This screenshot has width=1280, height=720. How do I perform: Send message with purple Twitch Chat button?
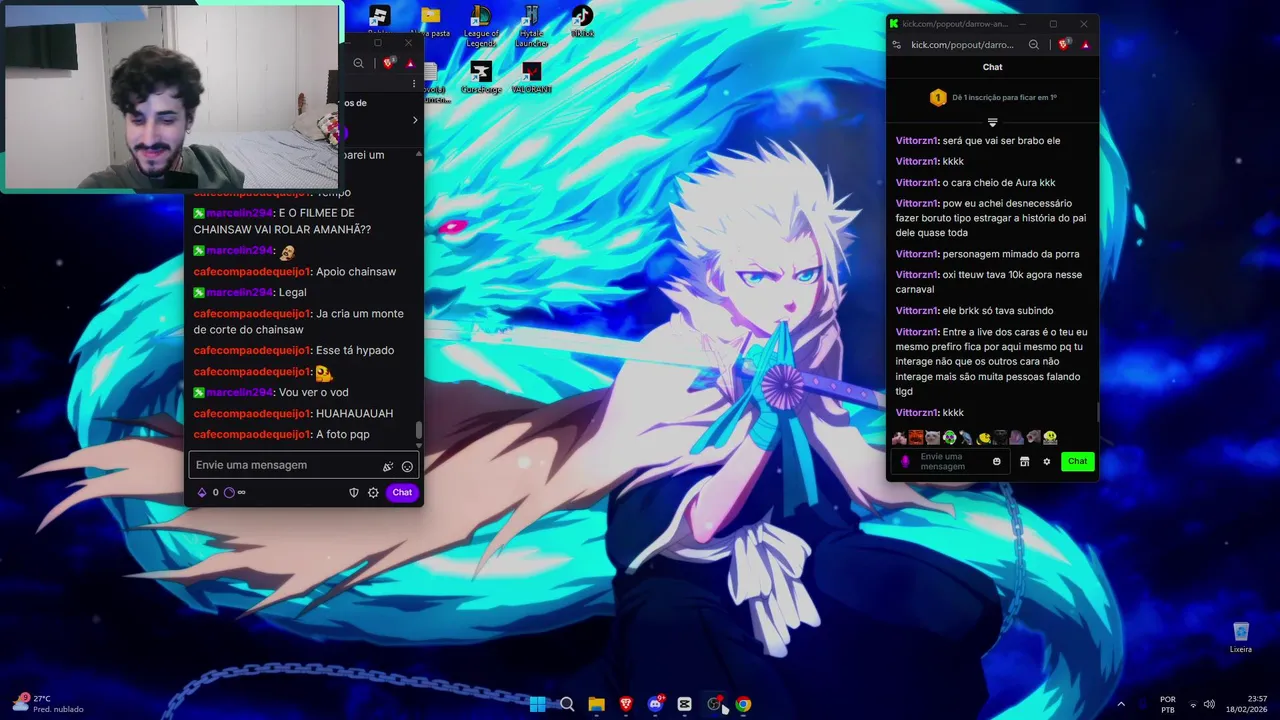point(402,492)
